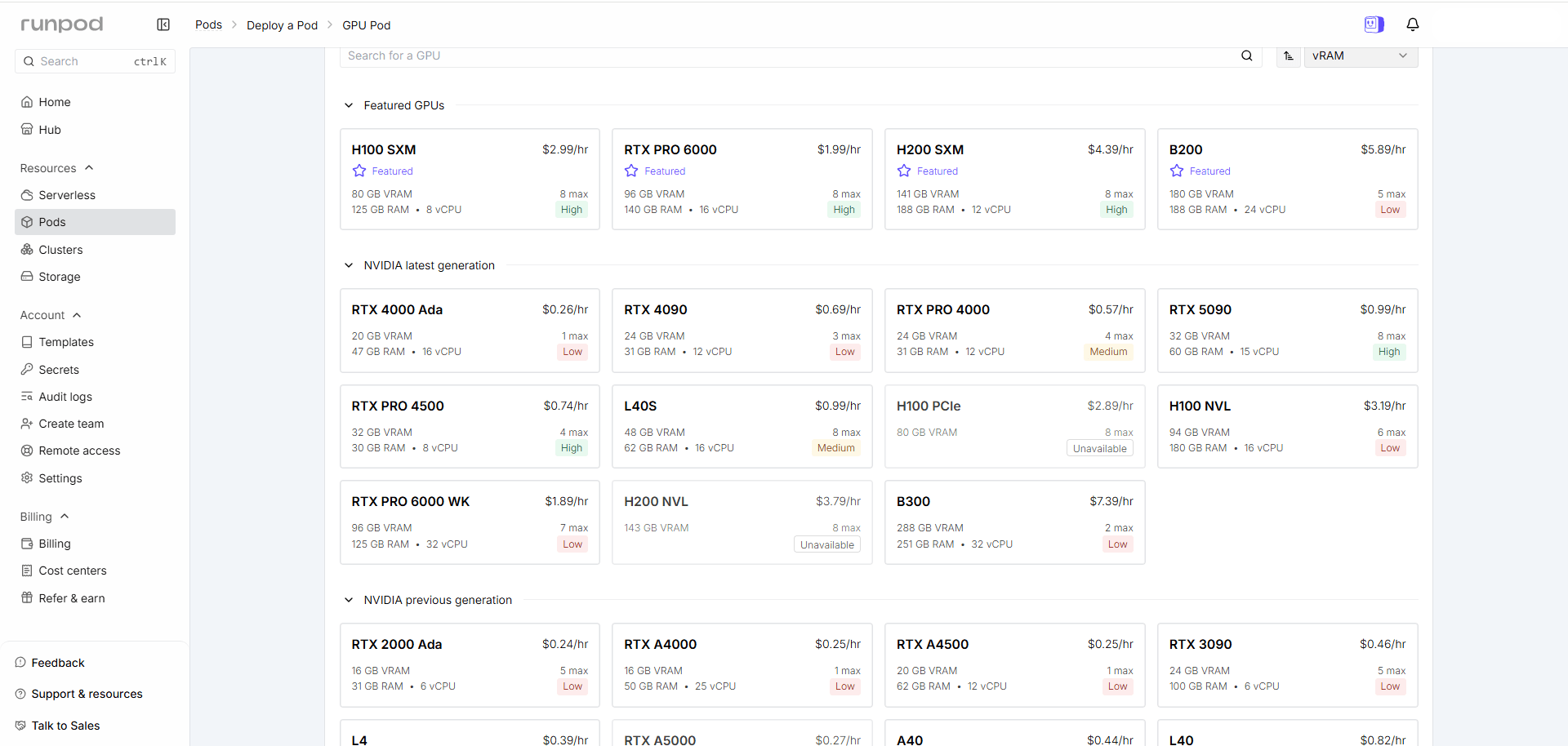
Task: Select the RTX PRO 4500 card
Action: point(470,426)
